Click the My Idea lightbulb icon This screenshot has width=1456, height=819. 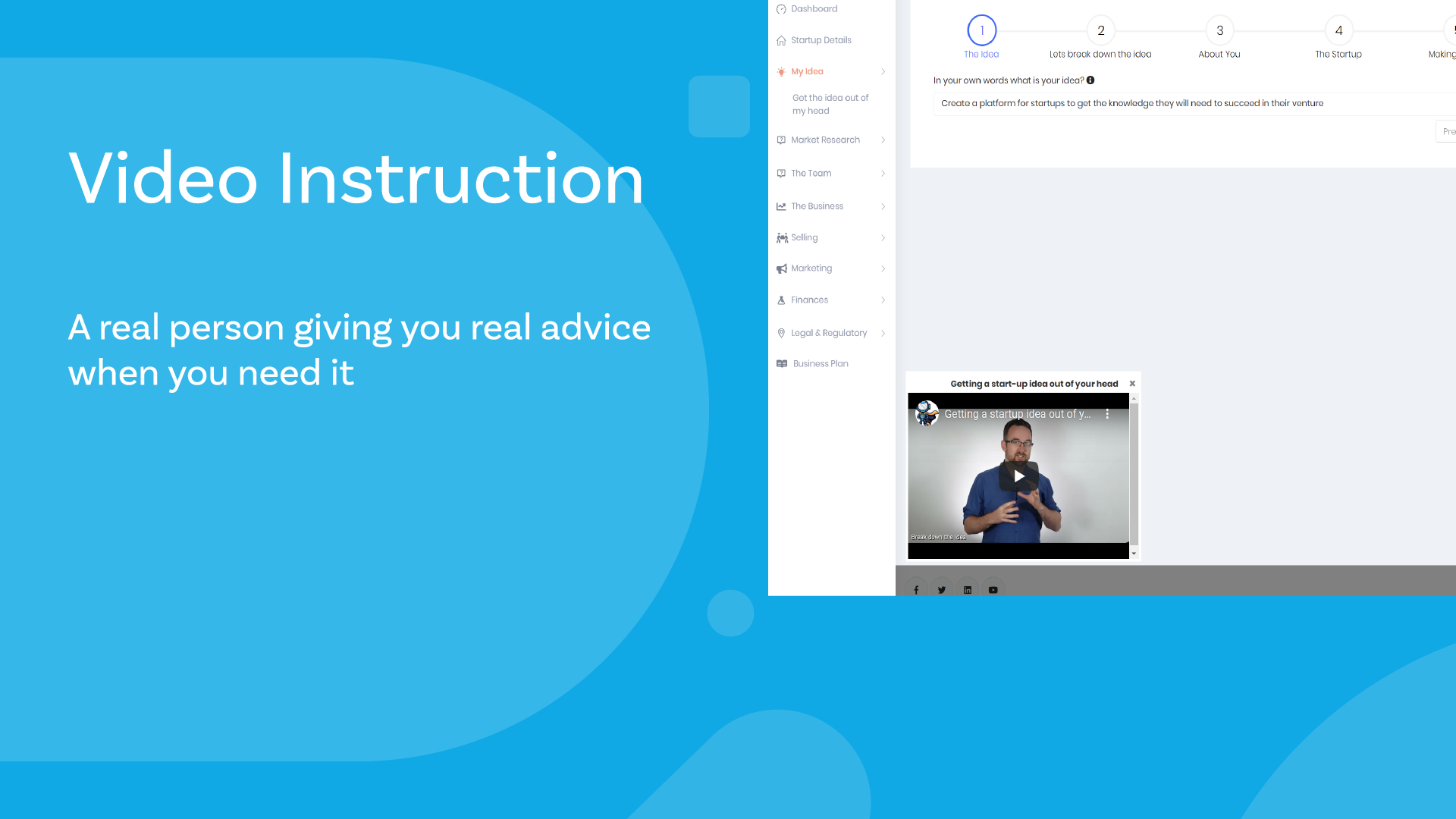tap(781, 71)
